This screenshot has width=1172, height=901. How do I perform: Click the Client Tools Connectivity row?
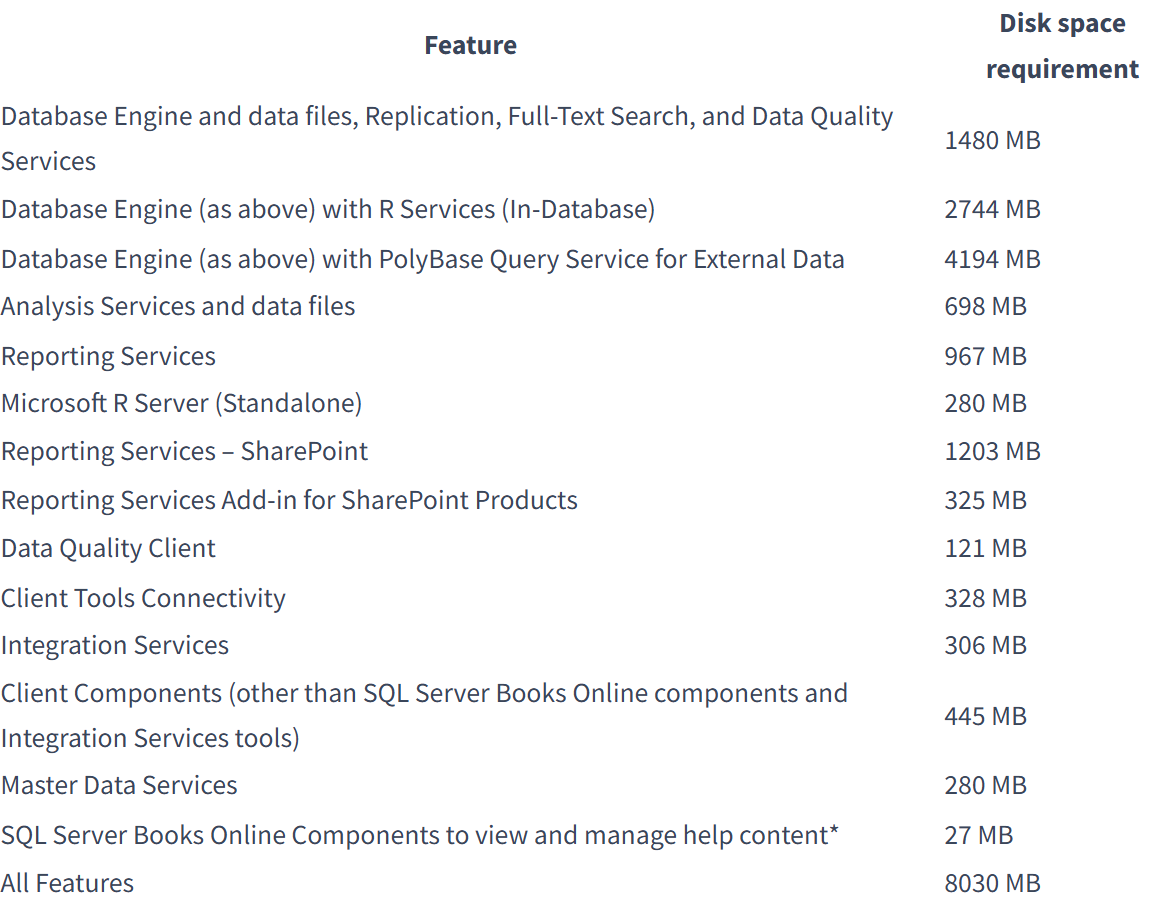142,597
